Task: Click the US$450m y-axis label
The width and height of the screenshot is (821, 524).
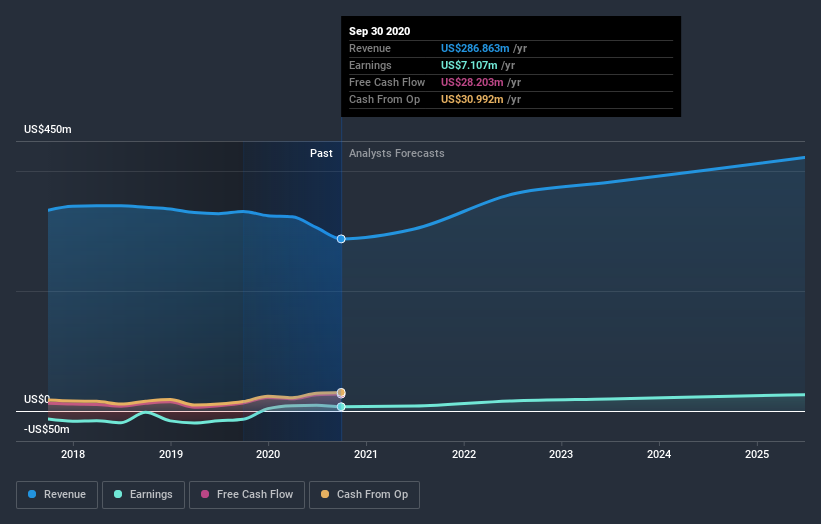Action: click(x=48, y=129)
